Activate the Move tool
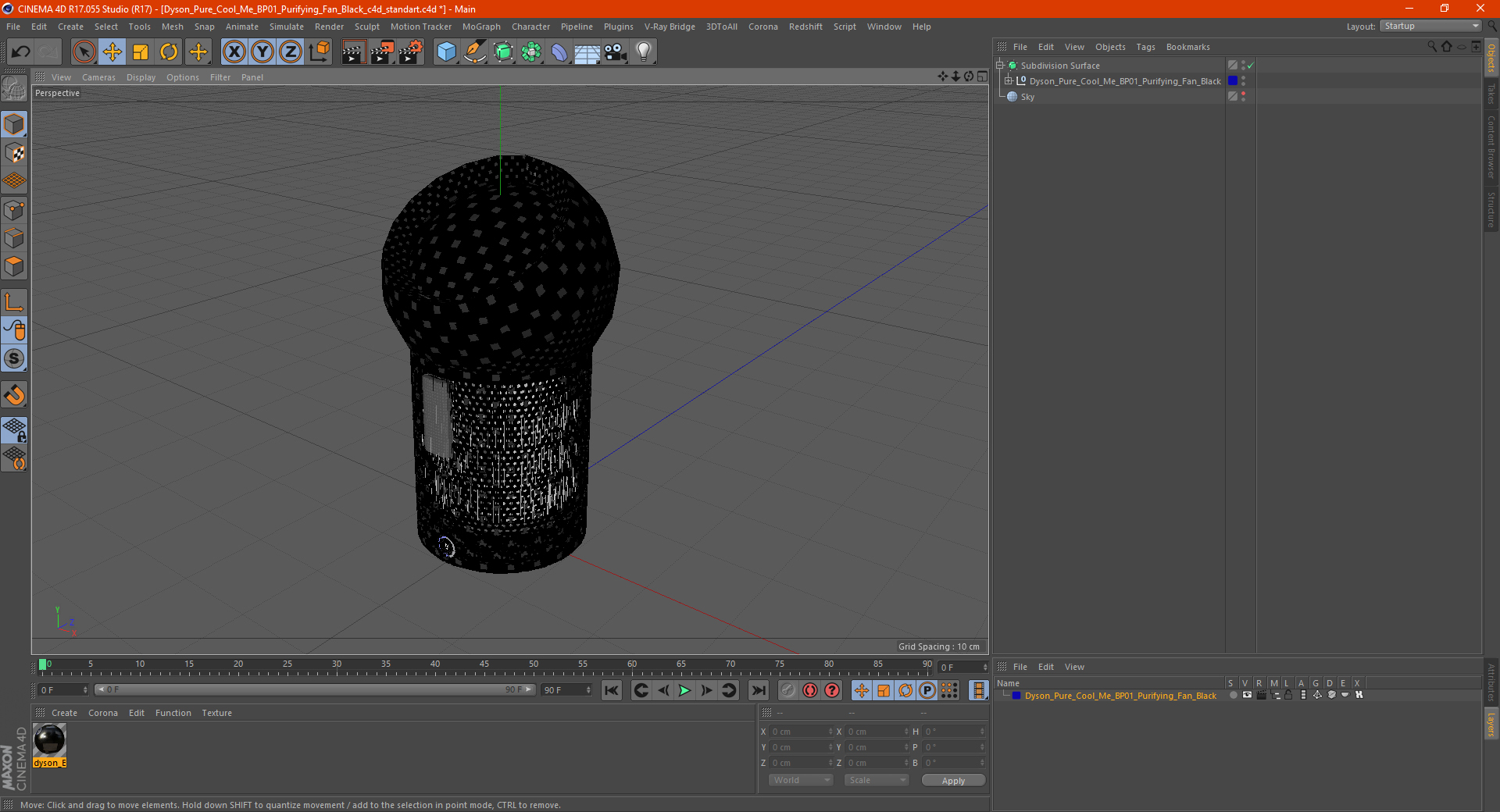The image size is (1500, 812). [112, 52]
